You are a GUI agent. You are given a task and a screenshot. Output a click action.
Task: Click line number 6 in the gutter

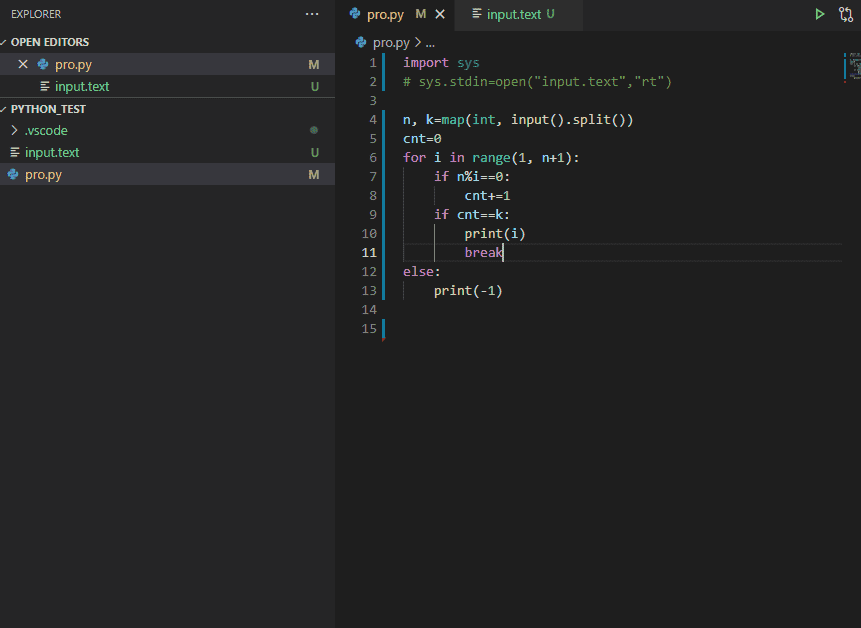tap(373, 158)
